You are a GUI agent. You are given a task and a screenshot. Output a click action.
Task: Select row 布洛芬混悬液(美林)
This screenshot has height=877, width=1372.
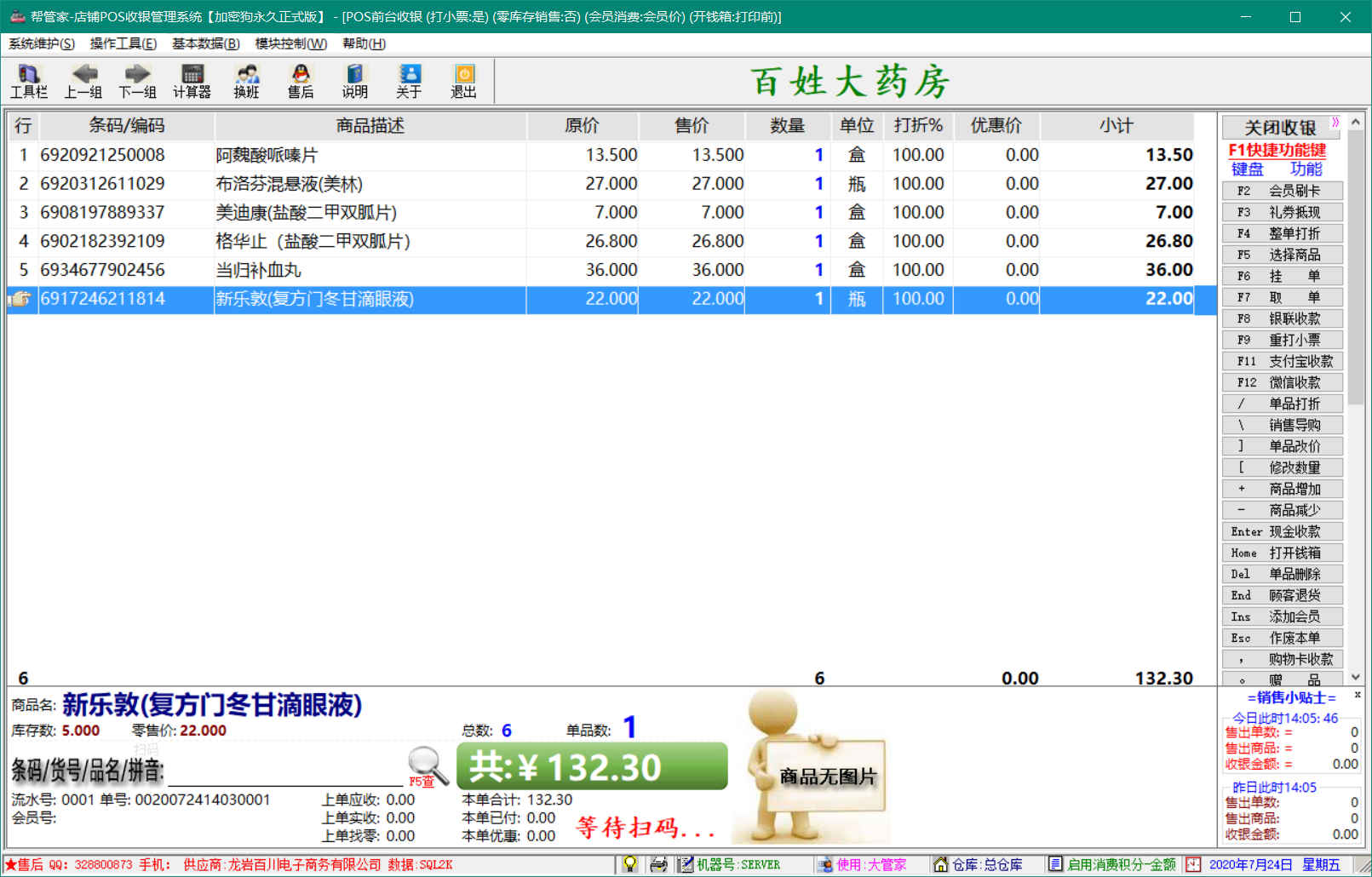click(x=600, y=184)
